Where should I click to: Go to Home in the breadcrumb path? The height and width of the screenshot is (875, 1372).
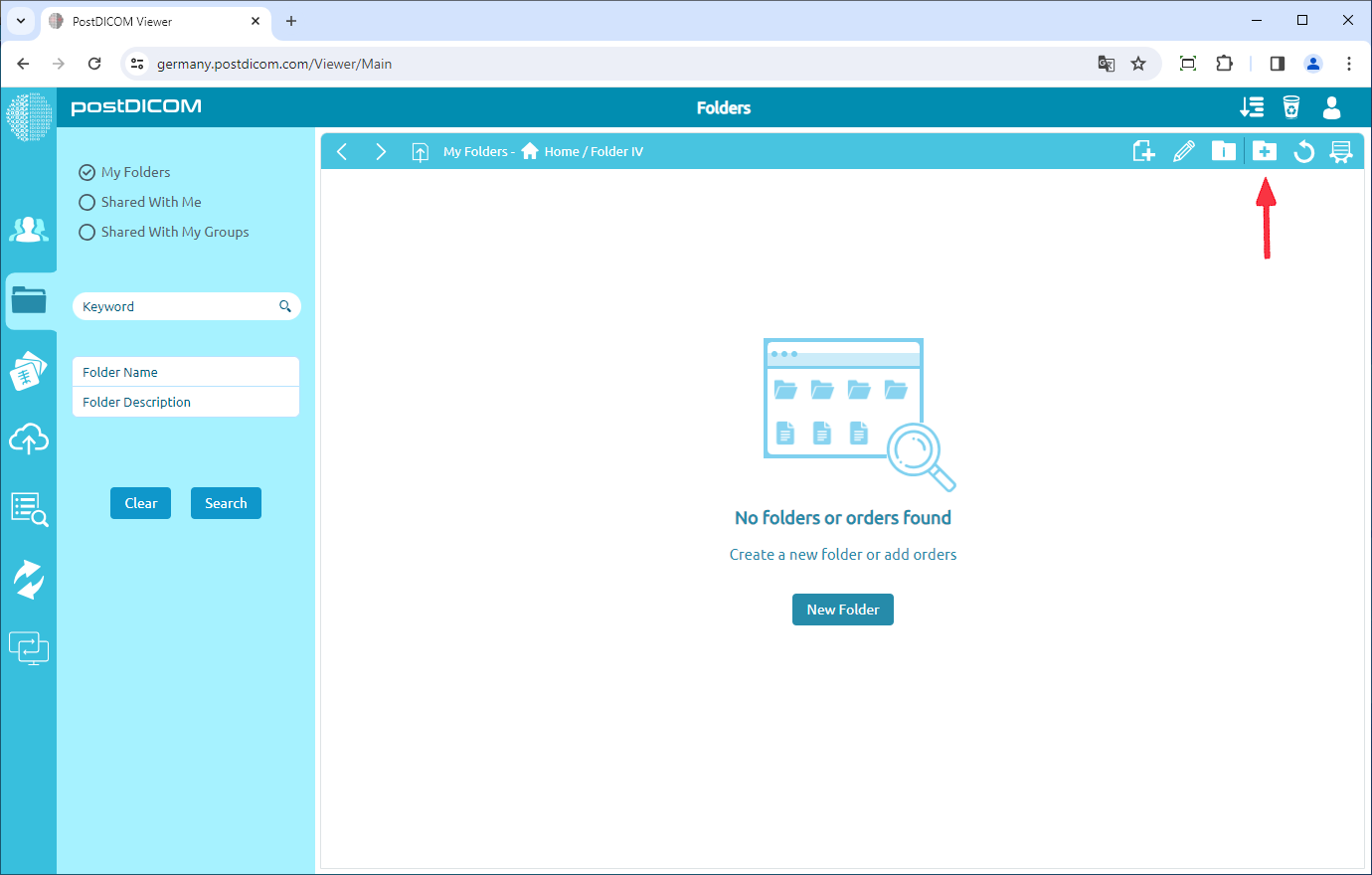coord(562,151)
